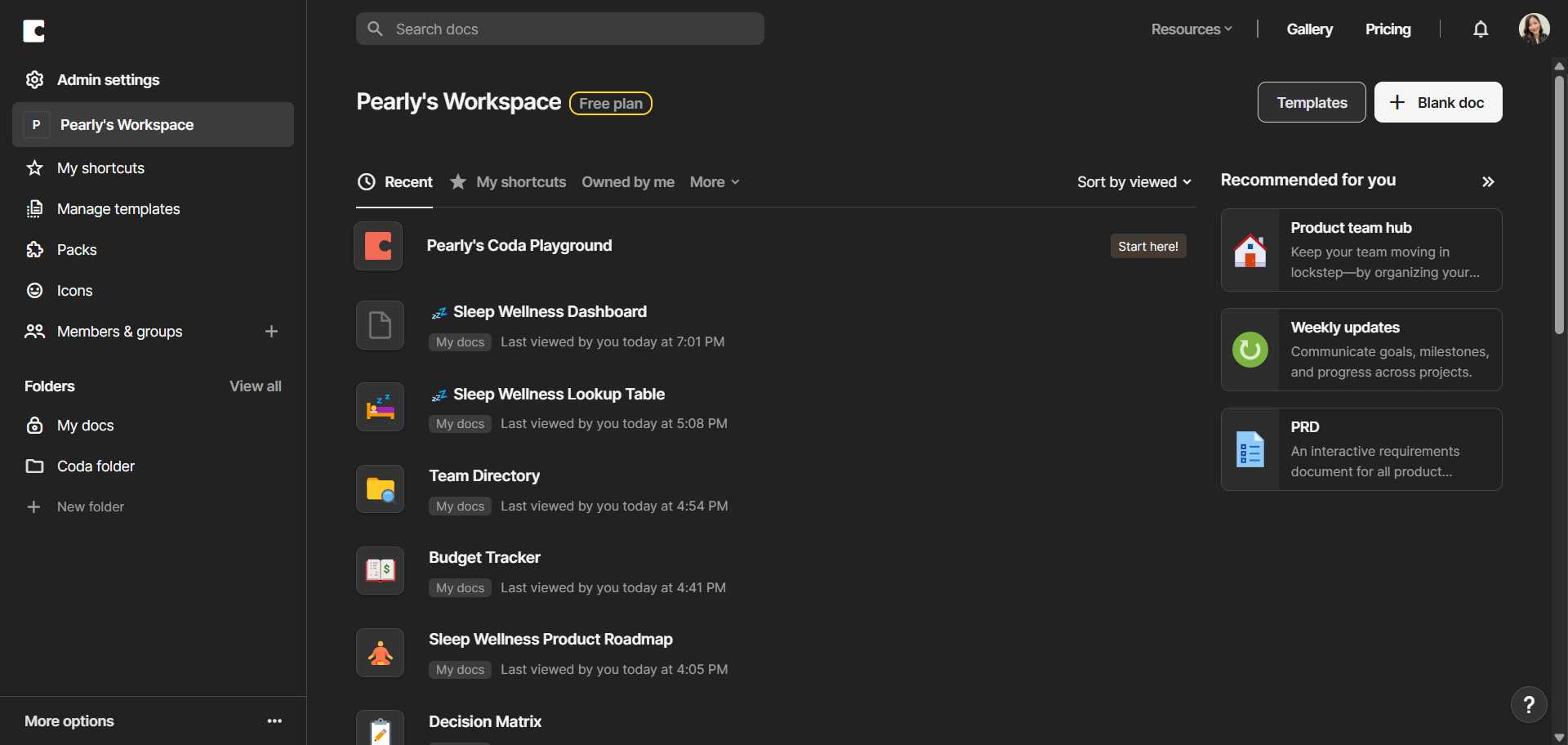This screenshot has width=1568, height=745.
Task: Click the PRD document icon
Action: (1249, 449)
